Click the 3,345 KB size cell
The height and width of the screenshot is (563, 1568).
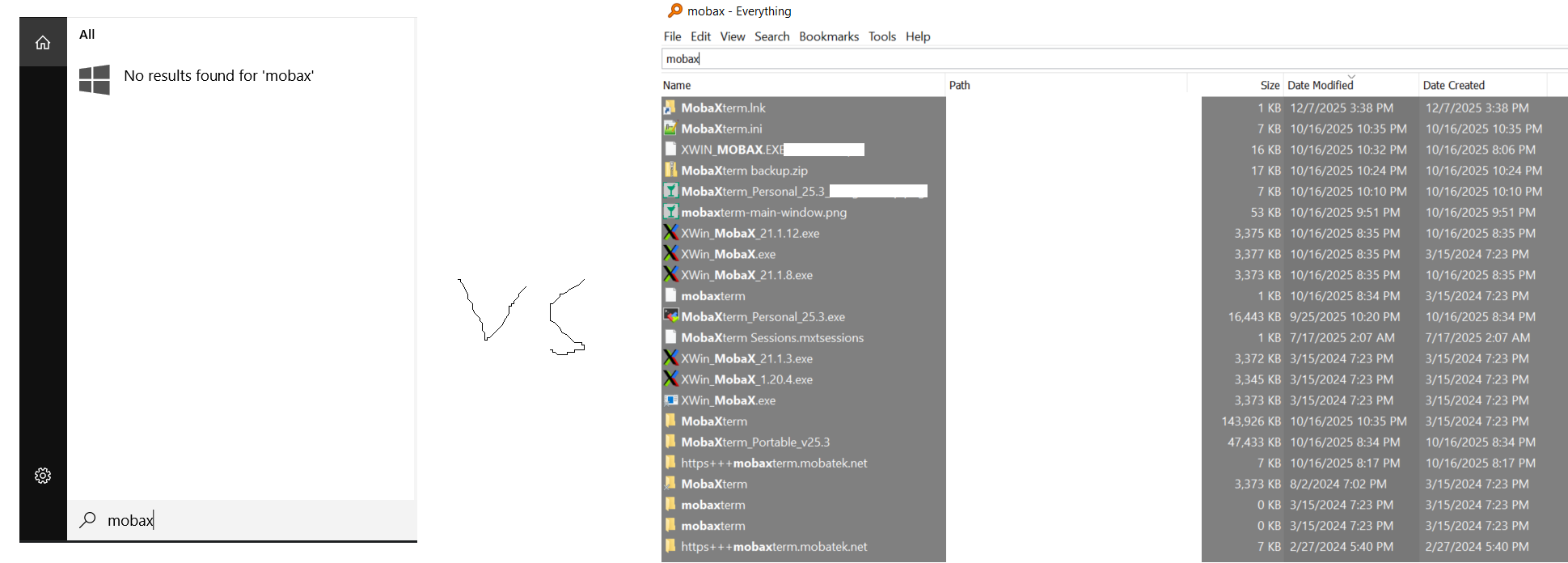point(1257,379)
